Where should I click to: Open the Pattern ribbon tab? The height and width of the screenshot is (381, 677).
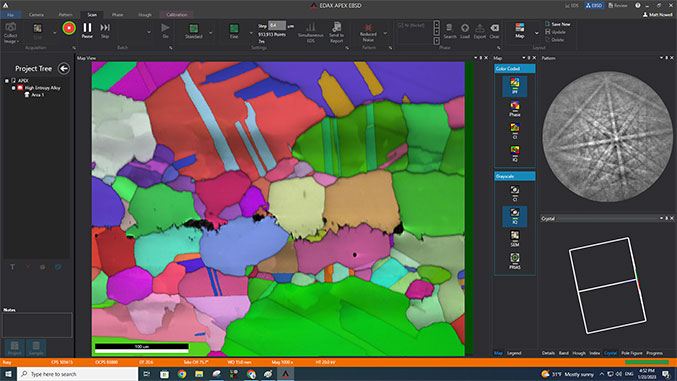pos(65,15)
